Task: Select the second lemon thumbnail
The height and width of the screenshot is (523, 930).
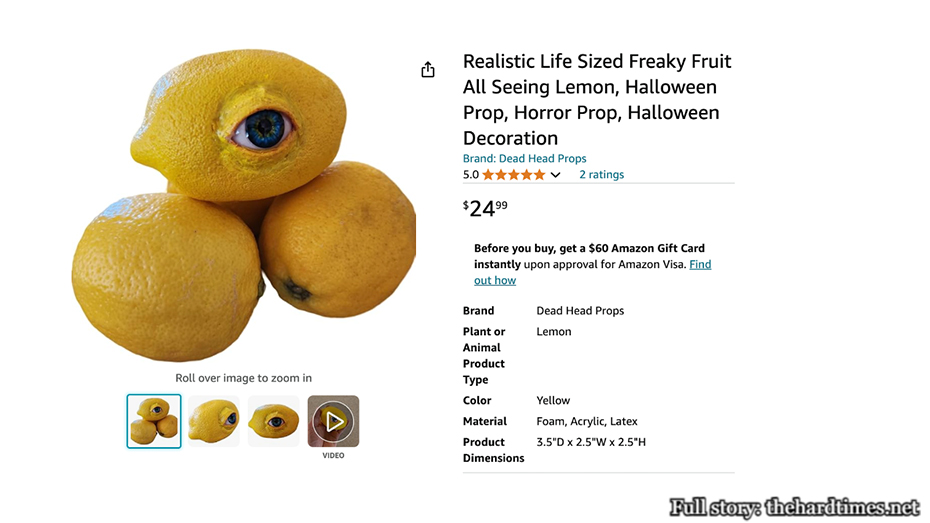Action: tap(214, 421)
